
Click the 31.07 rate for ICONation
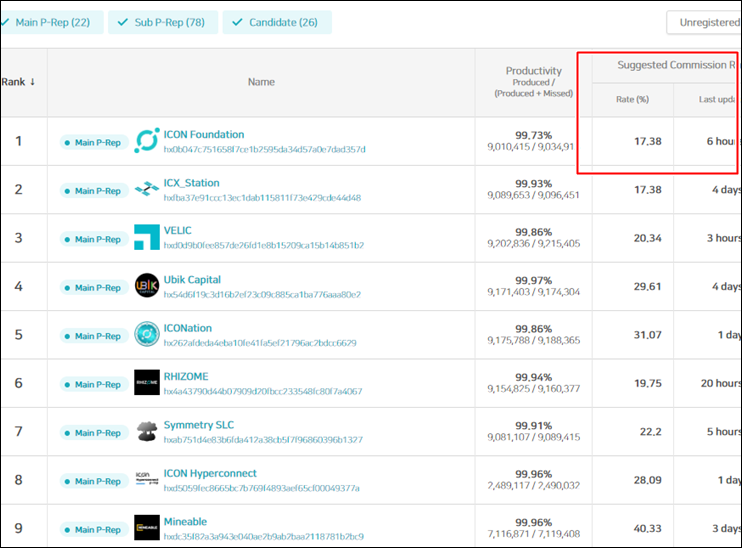648,335
